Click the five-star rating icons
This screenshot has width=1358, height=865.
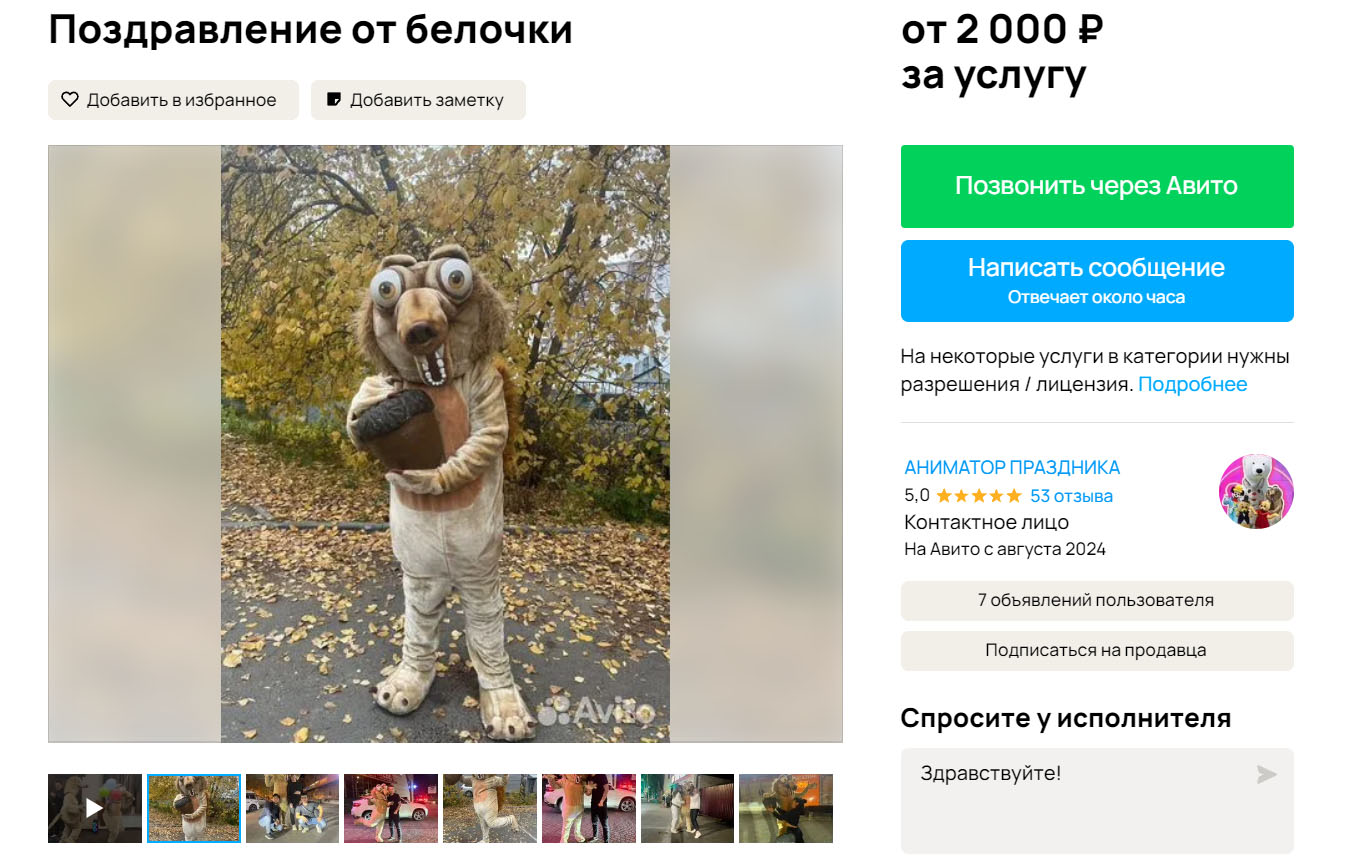979,496
